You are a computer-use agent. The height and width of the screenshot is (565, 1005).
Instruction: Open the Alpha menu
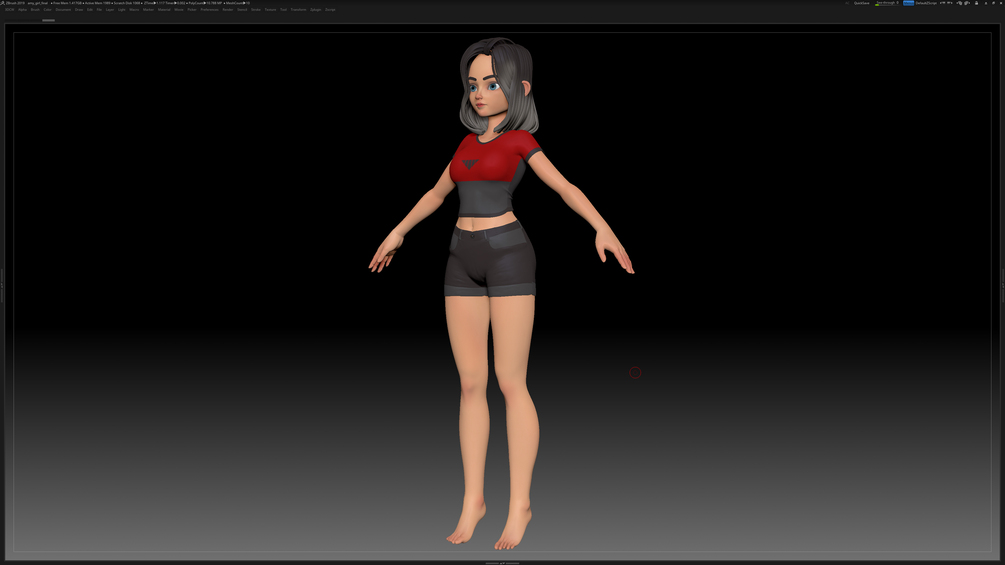(22, 10)
